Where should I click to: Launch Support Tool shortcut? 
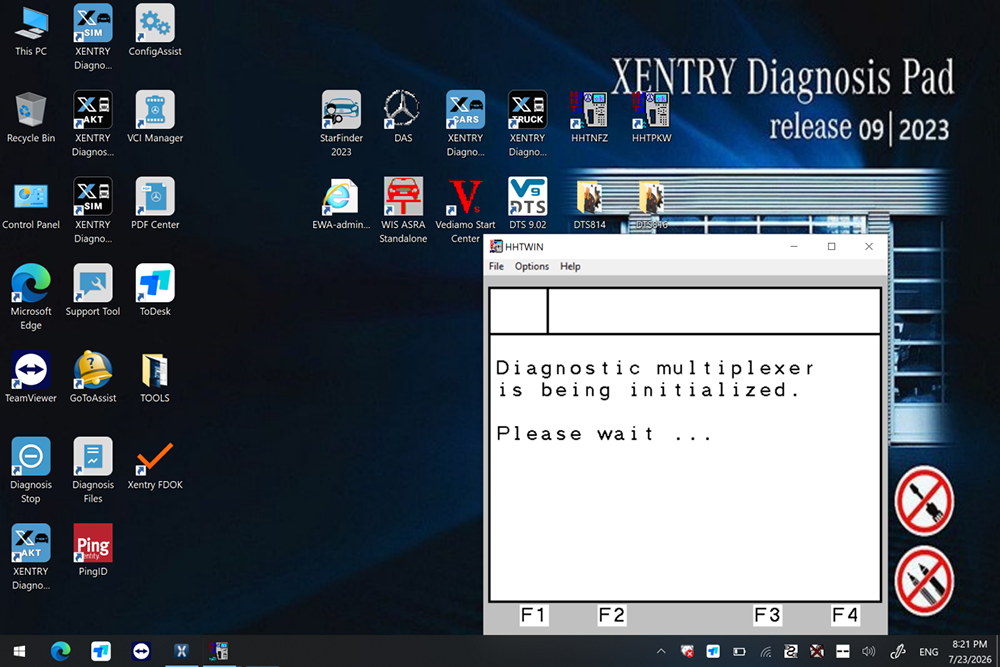(92, 291)
